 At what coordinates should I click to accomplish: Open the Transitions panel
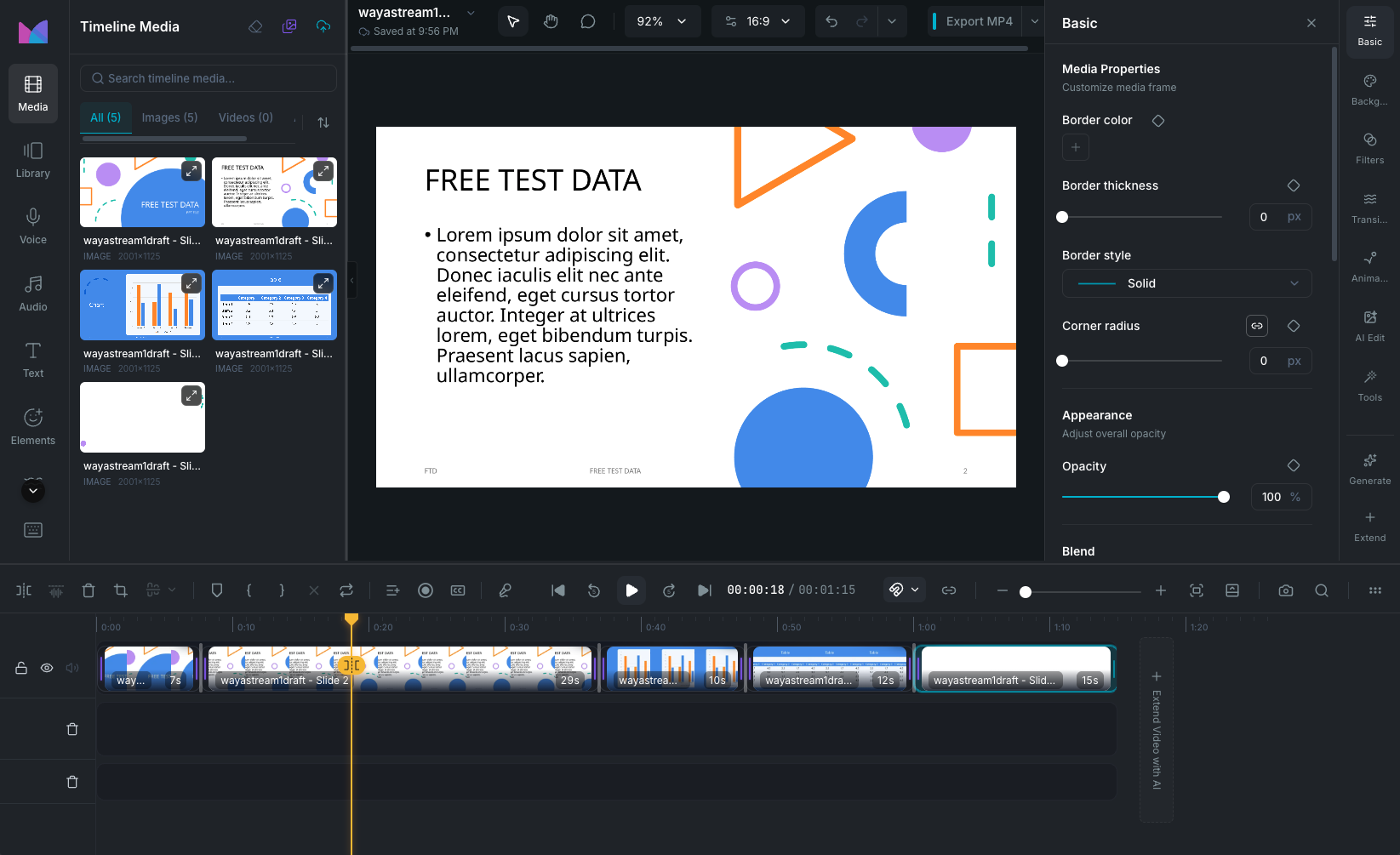(1369, 207)
